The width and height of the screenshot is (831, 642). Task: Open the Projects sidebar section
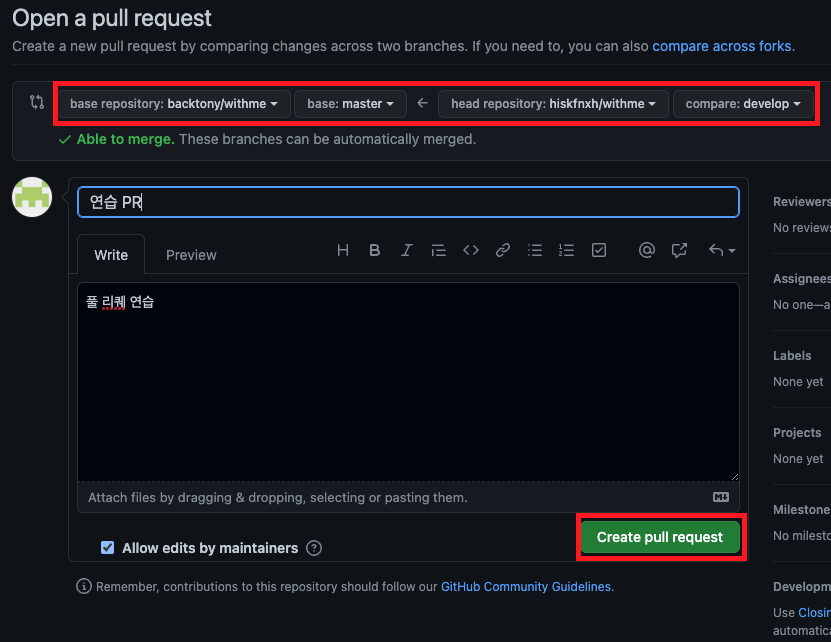coord(797,432)
